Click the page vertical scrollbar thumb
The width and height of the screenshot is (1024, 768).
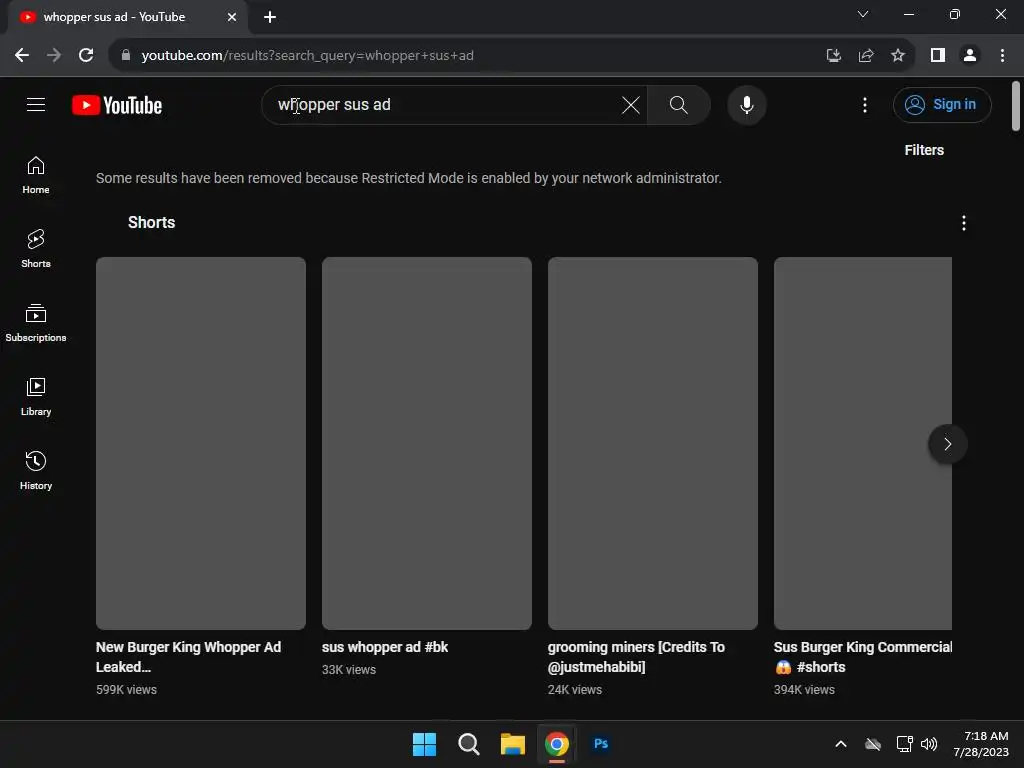pyautogui.click(x=1016, y=106)
